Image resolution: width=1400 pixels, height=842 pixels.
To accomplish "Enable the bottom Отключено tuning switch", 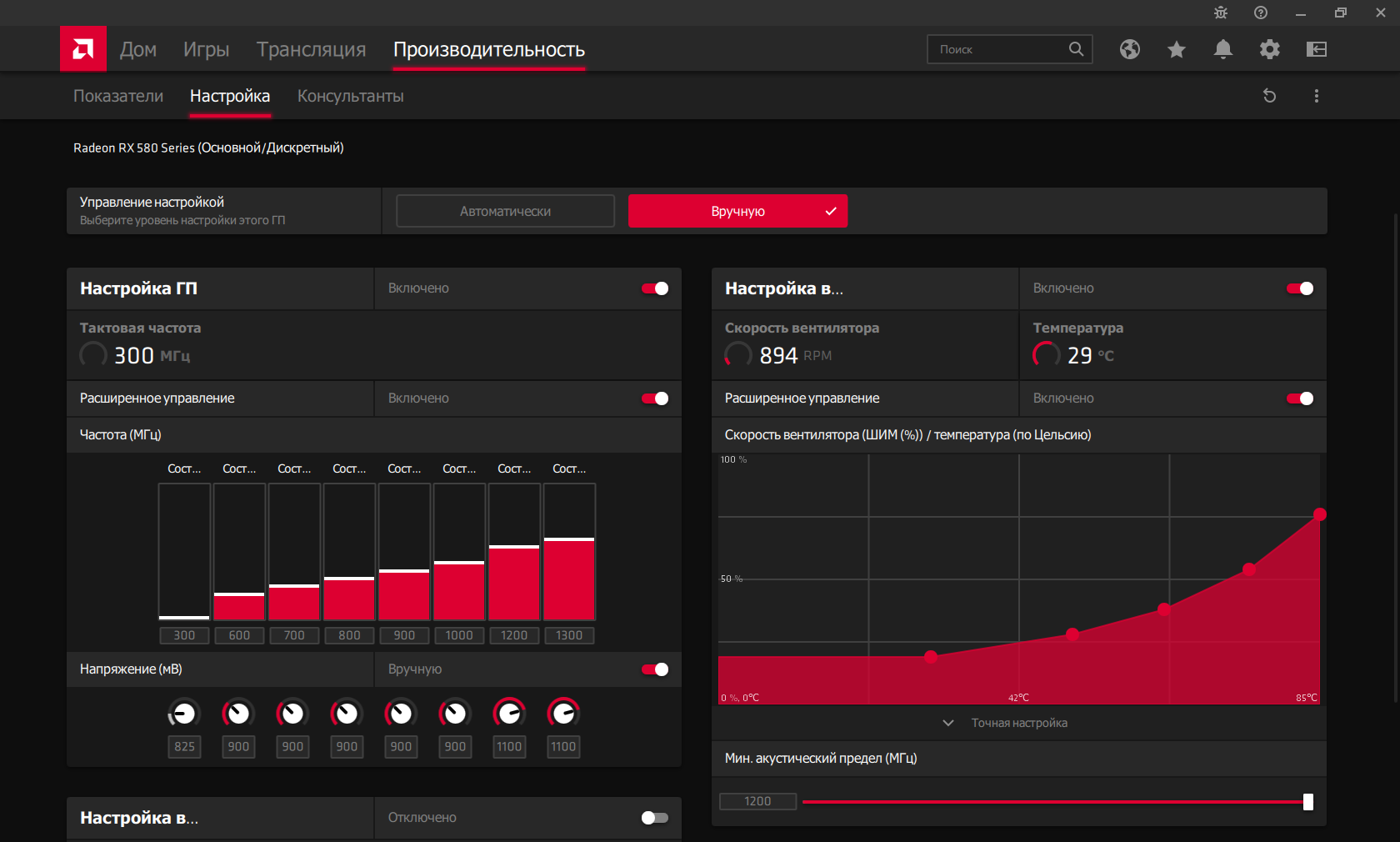I will tap(655, 818).
